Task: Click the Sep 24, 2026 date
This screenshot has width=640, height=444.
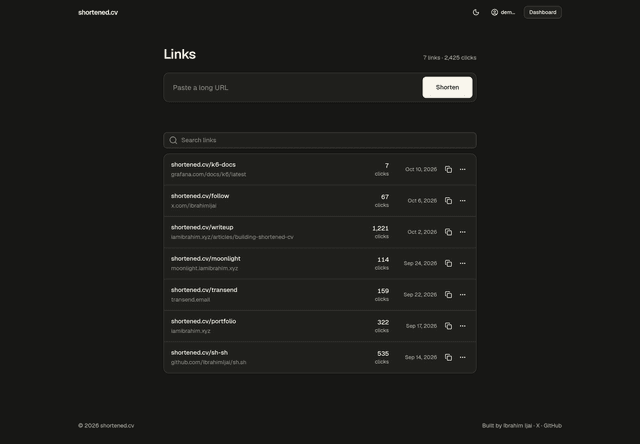Action: [420, 263]
